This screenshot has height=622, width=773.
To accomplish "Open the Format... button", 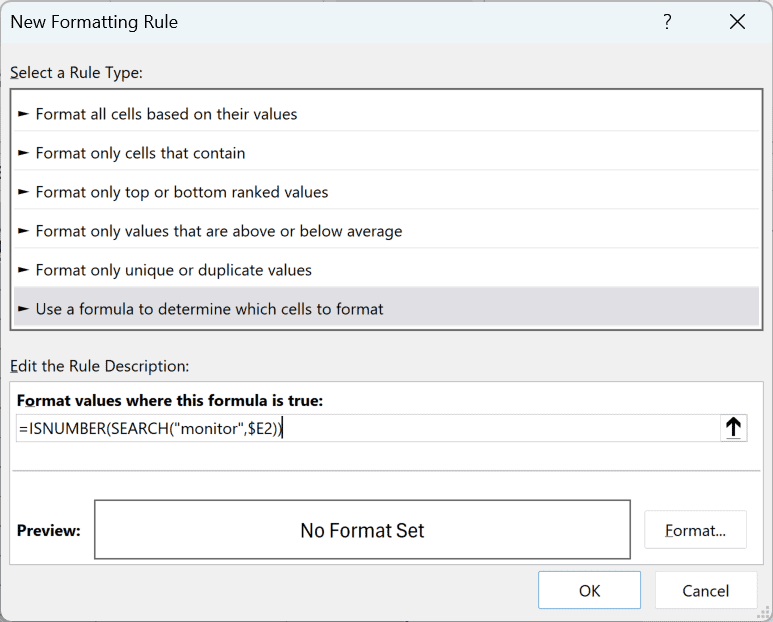I will (x=695, y=530).
